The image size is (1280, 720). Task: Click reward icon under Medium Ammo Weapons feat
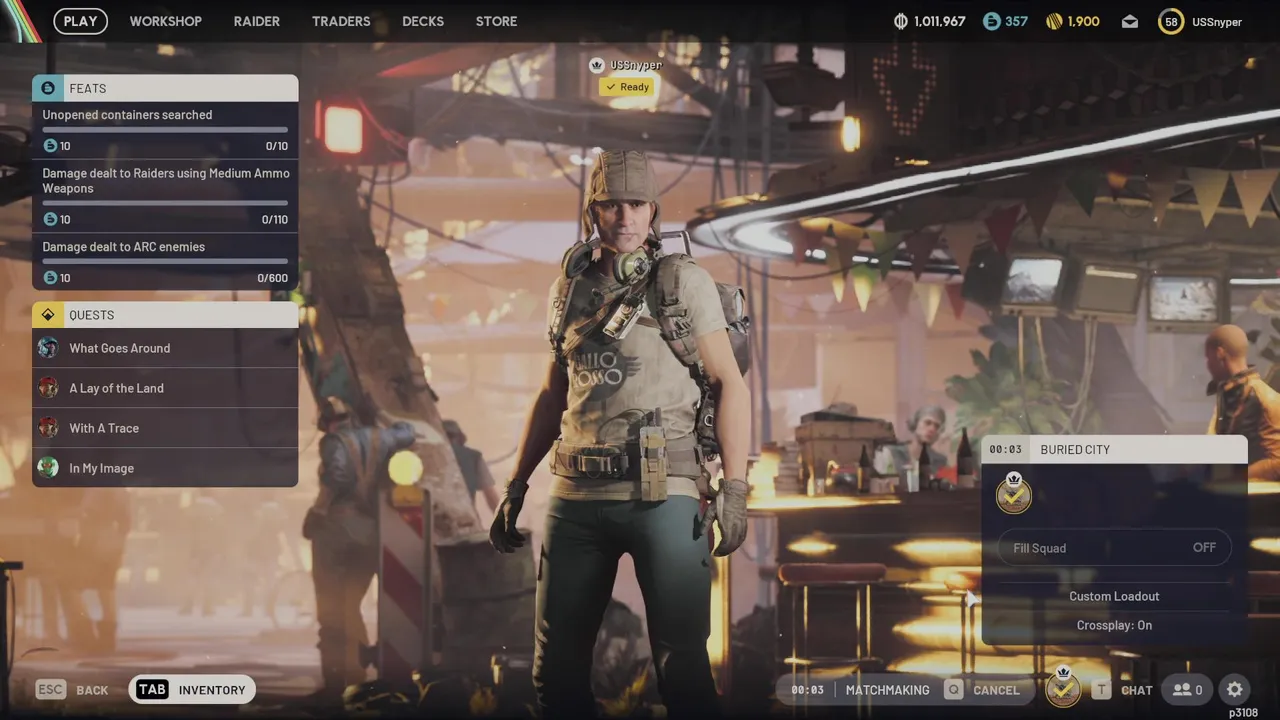(x=50, y=219)
